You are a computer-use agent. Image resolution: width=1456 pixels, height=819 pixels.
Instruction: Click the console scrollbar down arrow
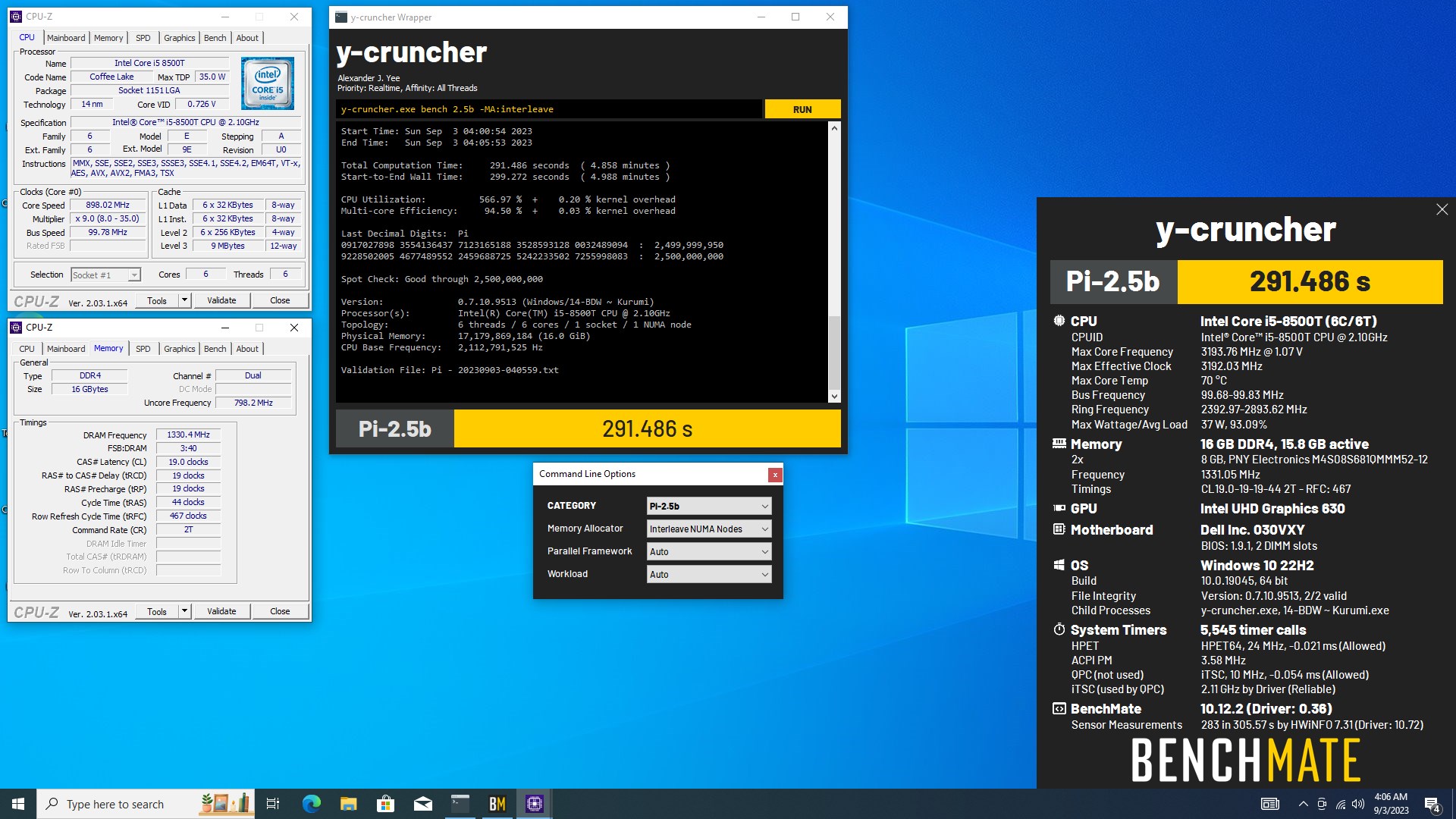click(x=834, y=396)
